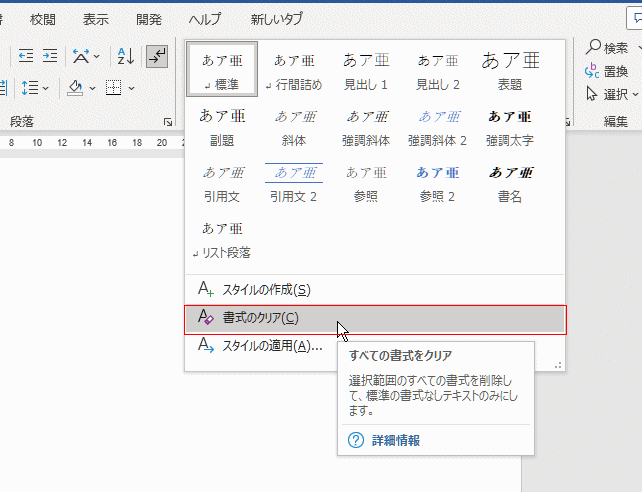Click the 検索 search button
642x492 pixels.
(x=607, y=48)
